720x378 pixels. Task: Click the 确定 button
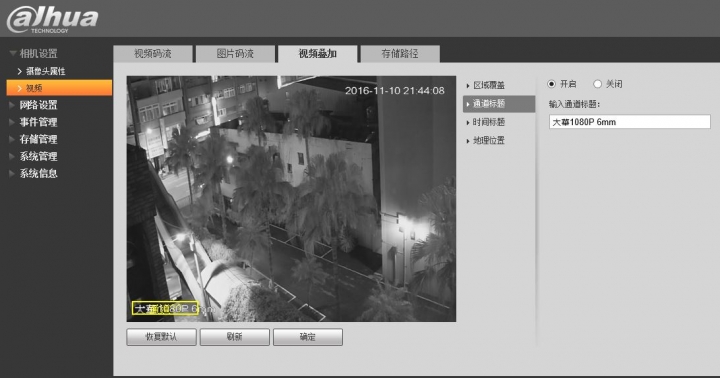308,337
